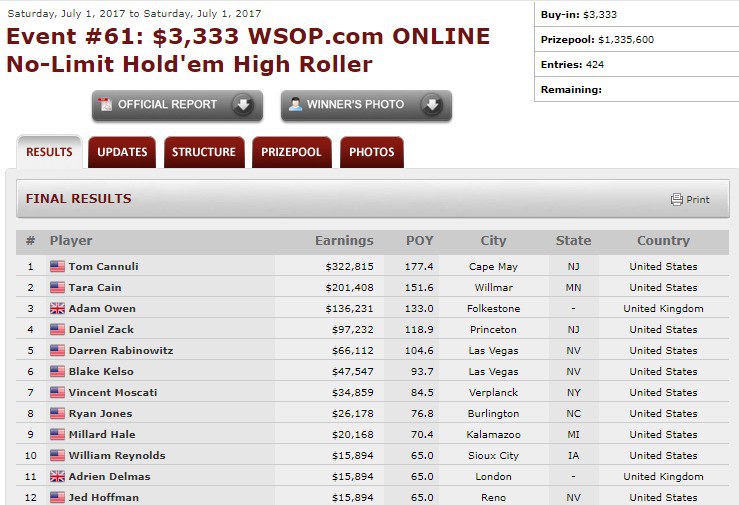Click the Verplanck city cell
The width and height of the screenshot is (739, 505).
coord(493,392)
